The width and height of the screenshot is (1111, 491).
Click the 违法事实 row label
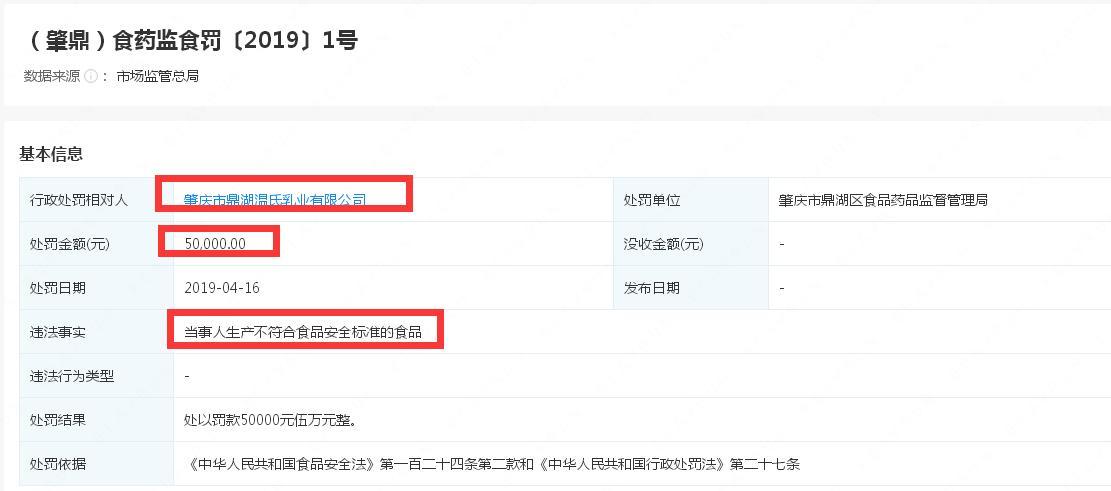58,332
